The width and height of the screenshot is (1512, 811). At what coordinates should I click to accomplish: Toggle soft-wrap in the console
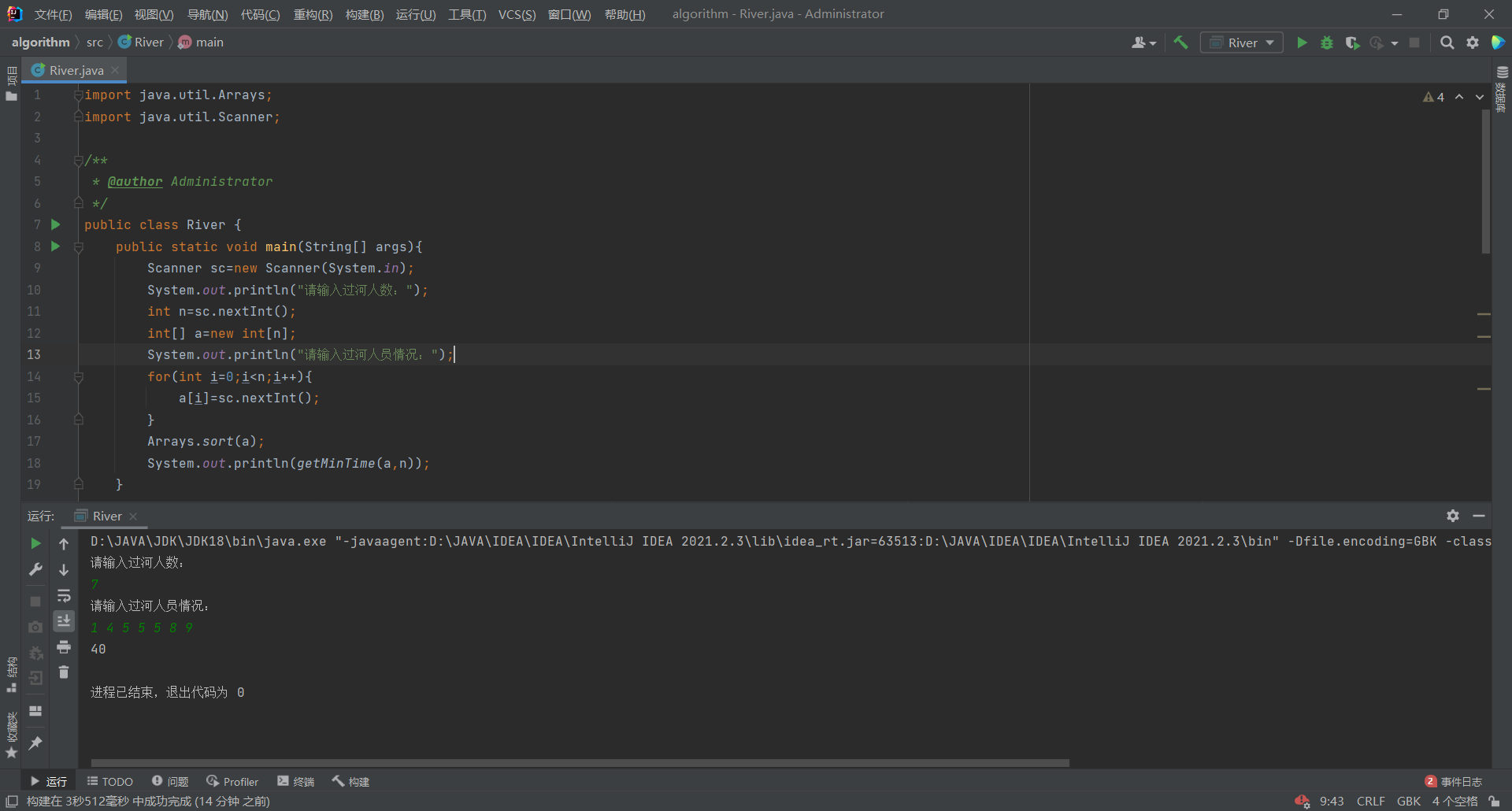tap(64, 595)
